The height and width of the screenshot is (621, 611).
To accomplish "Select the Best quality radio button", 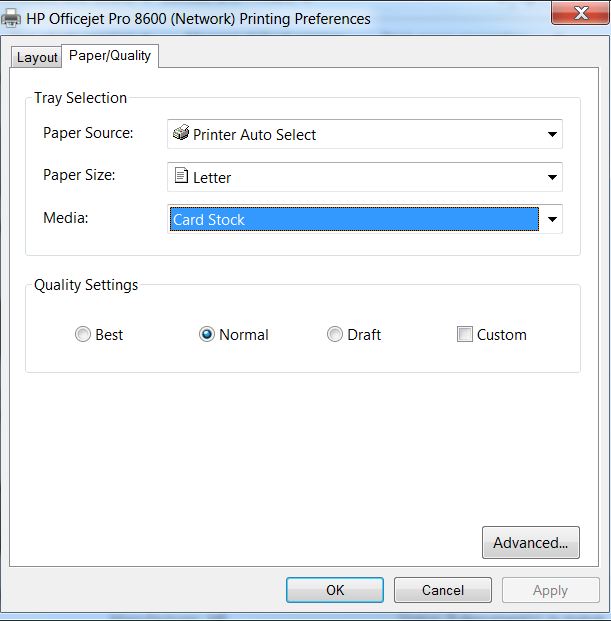I will [83, 334].
